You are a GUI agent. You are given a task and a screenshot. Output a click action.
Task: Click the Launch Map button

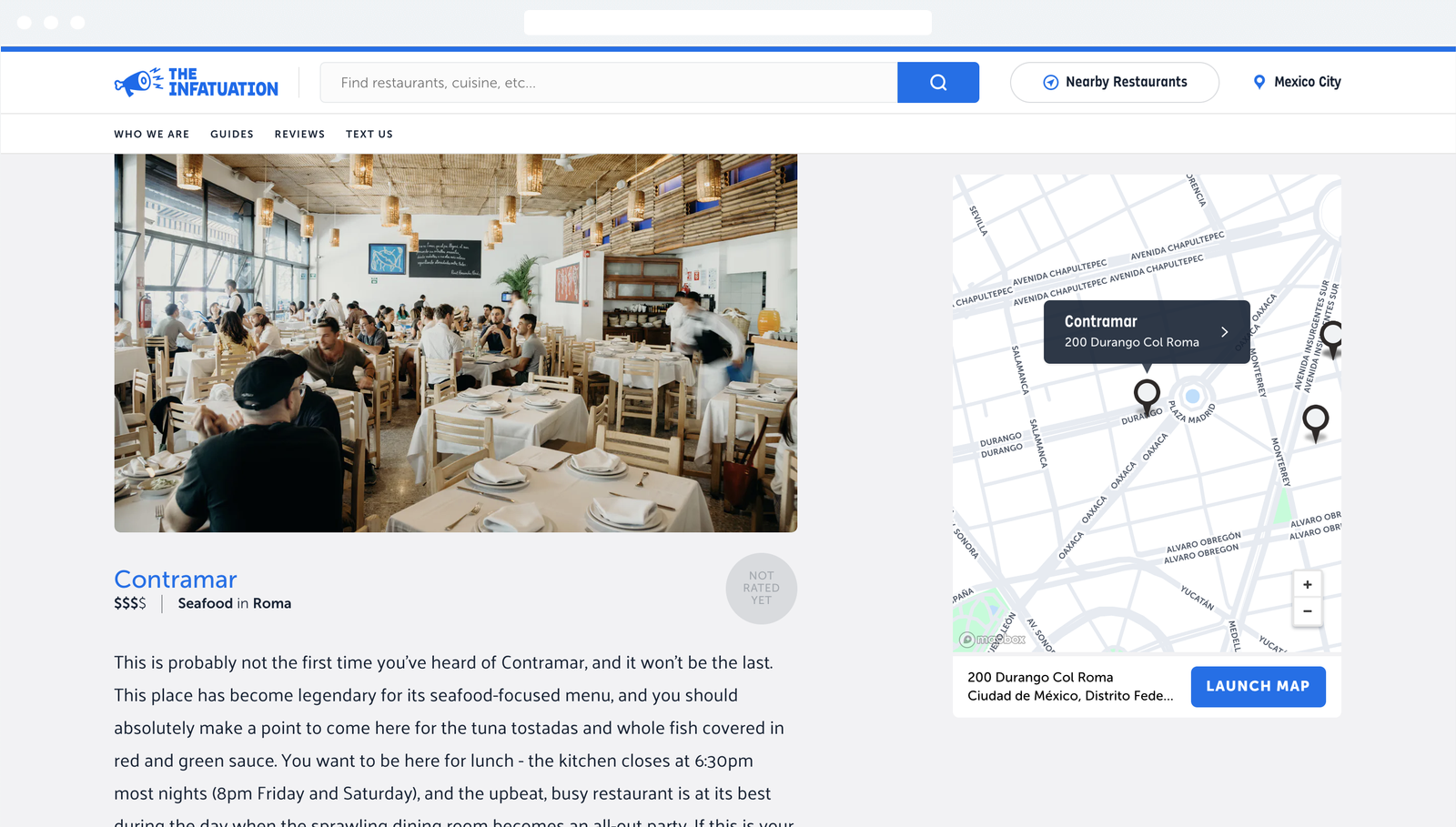click(x=1259, y=687)
